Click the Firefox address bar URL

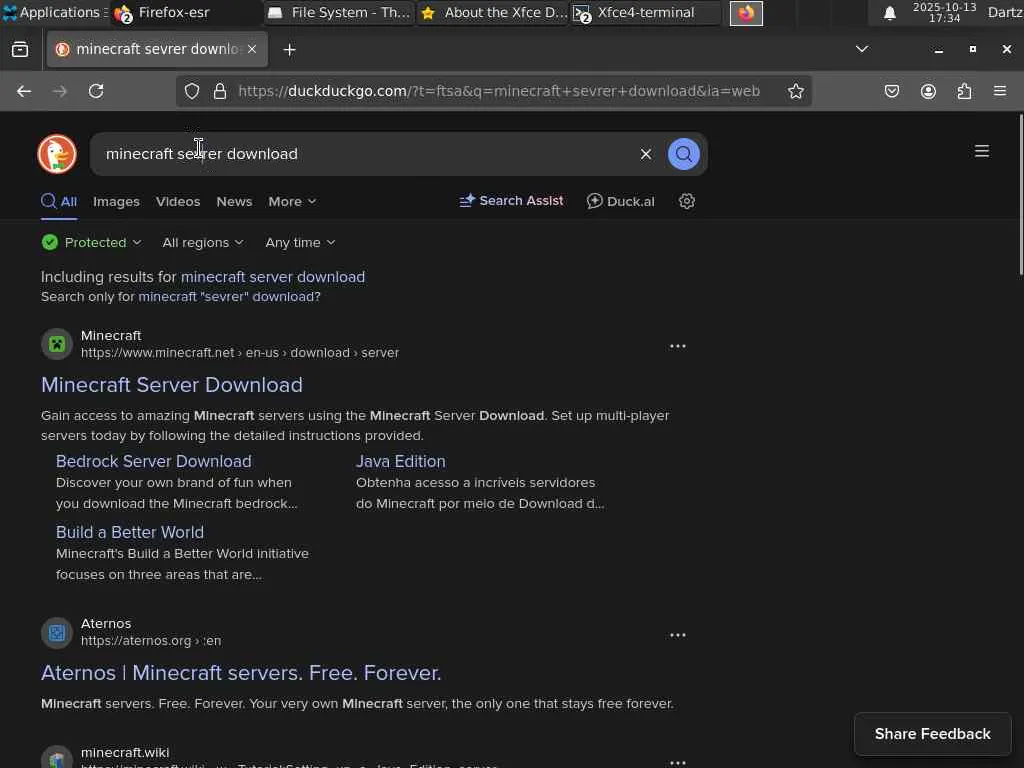(x=499, y=91)
